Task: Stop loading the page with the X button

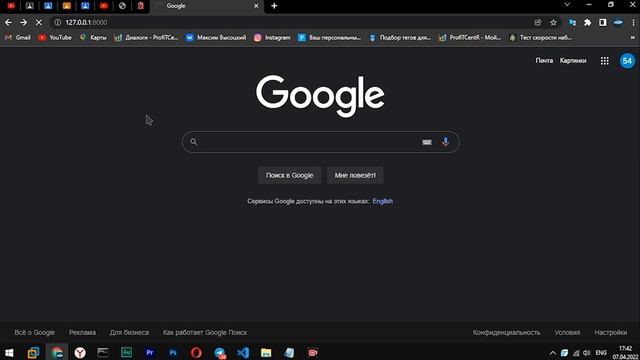Action: [x=39, y=22]
